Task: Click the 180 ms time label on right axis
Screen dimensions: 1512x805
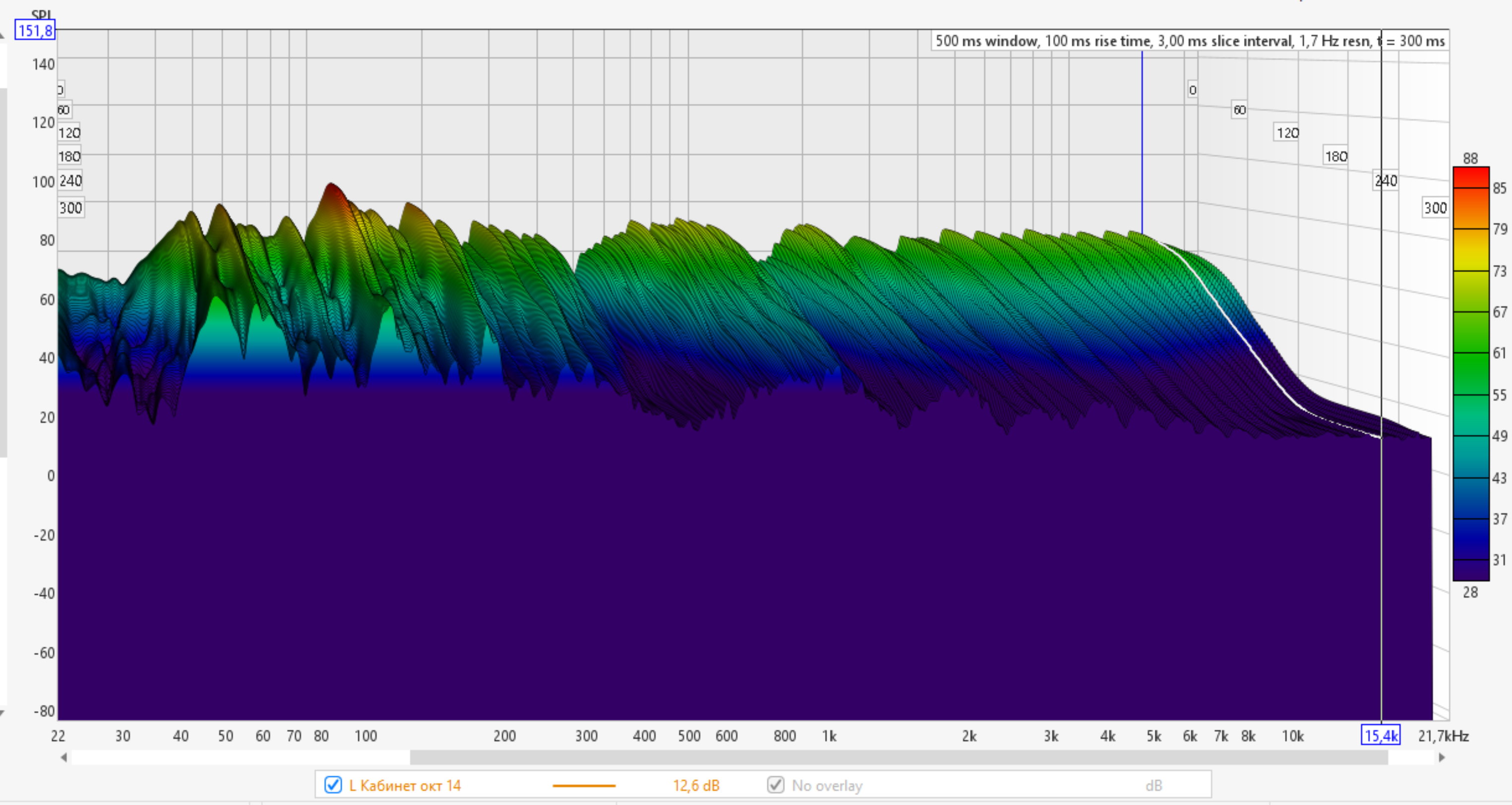Action: (x=1336, y=157)
